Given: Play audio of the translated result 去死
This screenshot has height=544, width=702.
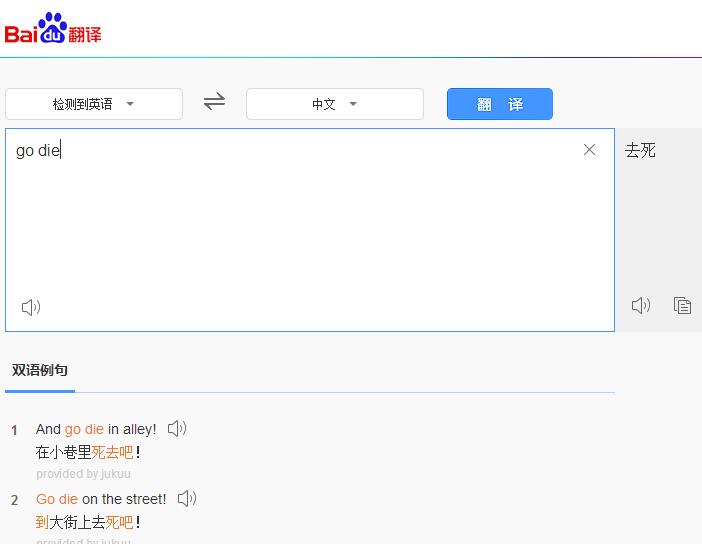Looking at the screenshot, I should coord(641,305).
